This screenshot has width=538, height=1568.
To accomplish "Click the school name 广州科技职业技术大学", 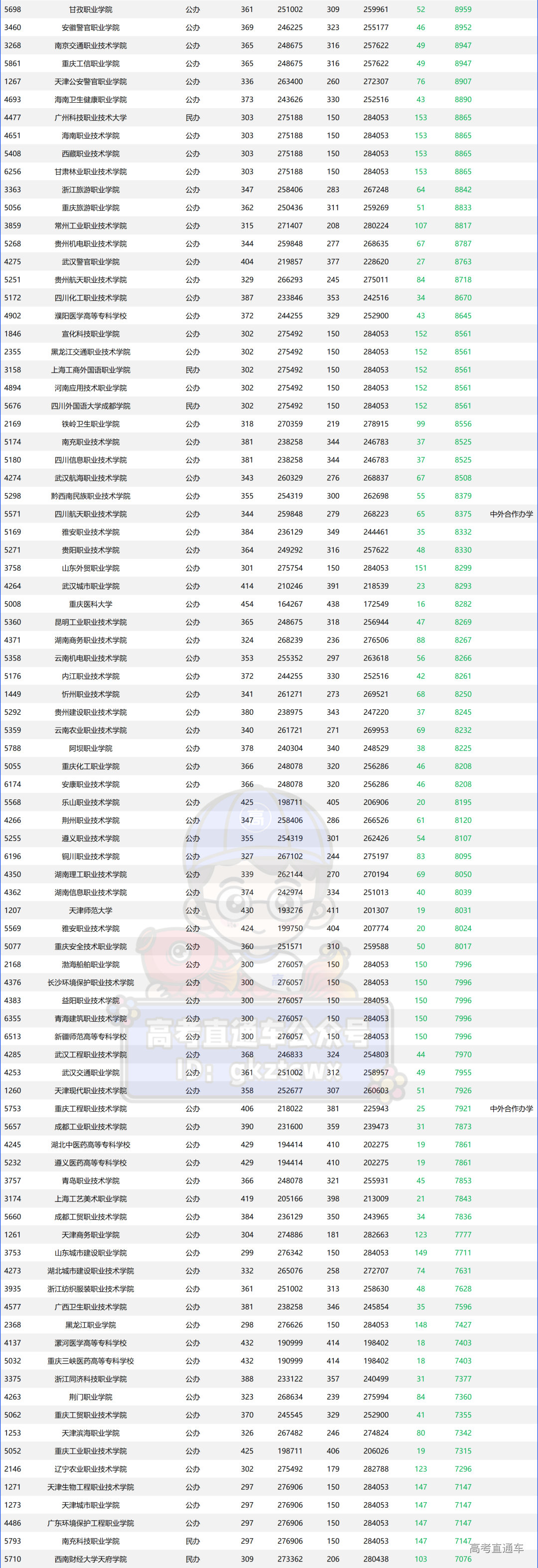I will coord(91,118).
